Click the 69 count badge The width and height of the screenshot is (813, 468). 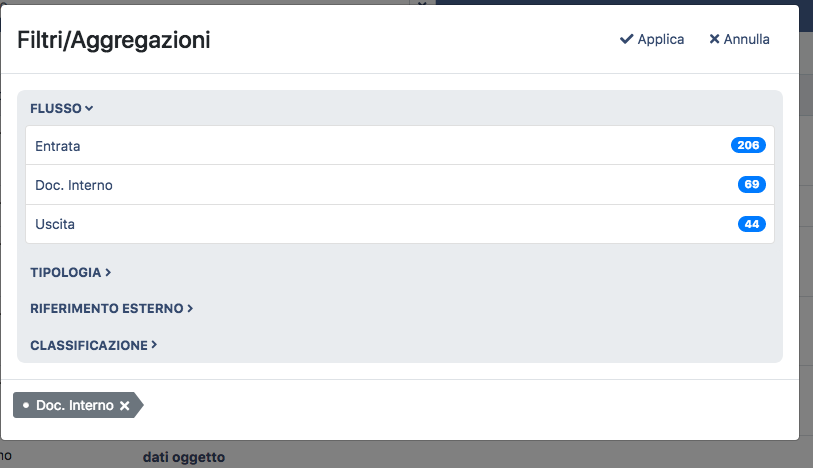(x=751, y=185)
